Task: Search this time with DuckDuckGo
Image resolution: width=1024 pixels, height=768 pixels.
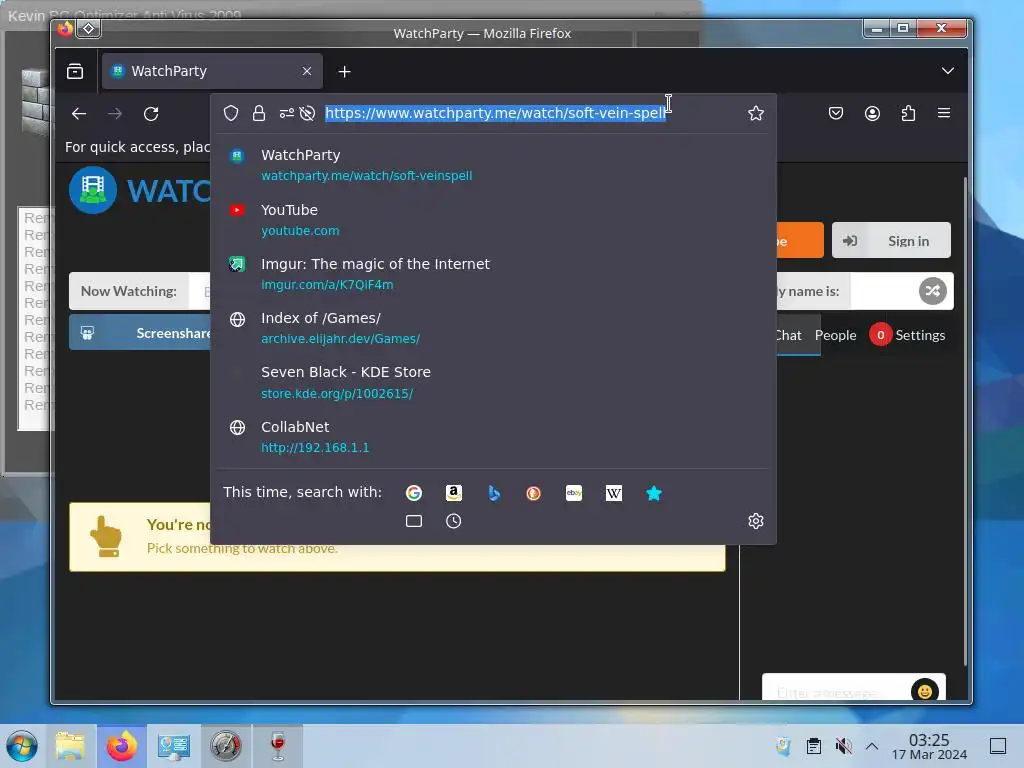Action: tap(534, 493)
